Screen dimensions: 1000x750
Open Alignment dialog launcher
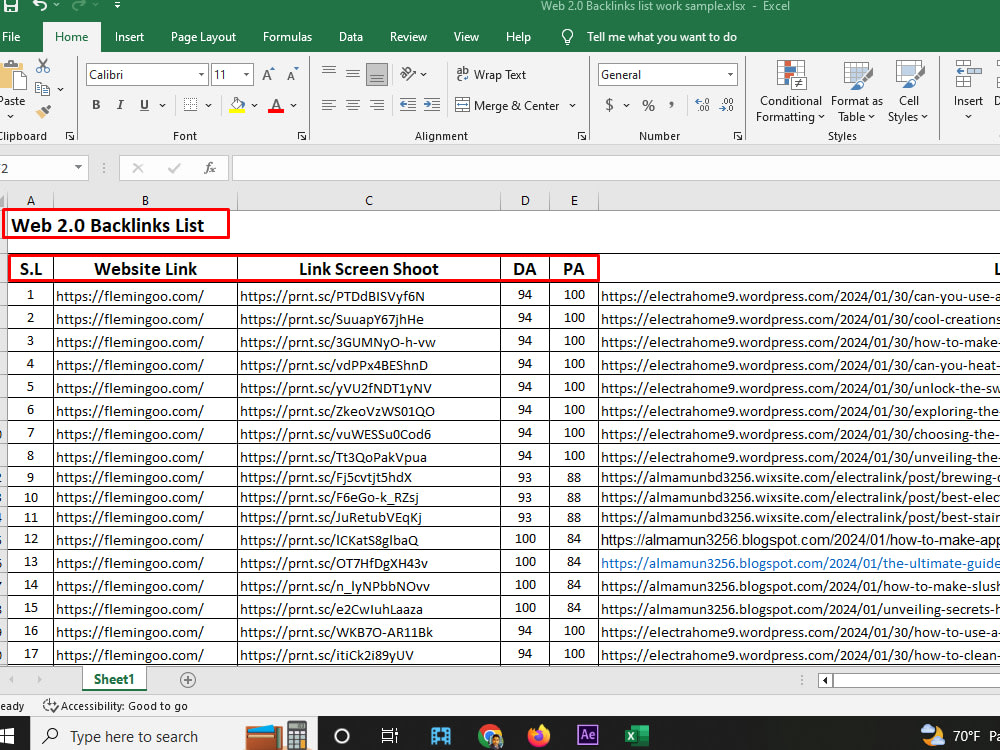[x=582, y=136]
